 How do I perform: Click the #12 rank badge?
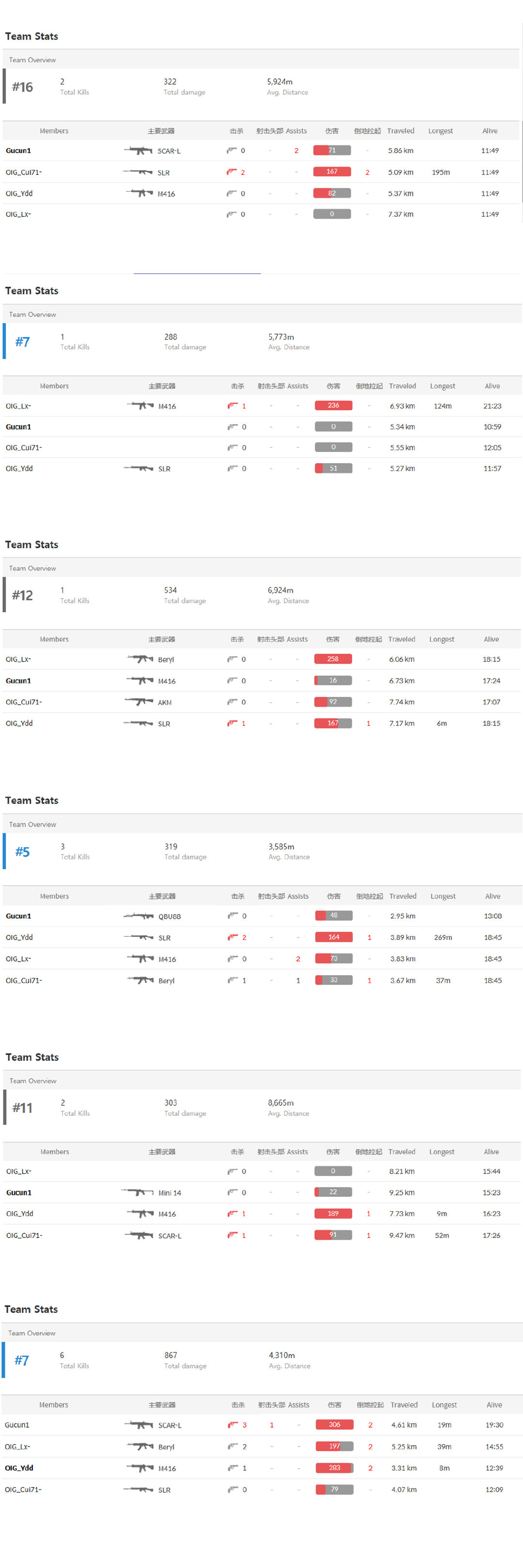point(23,595)
